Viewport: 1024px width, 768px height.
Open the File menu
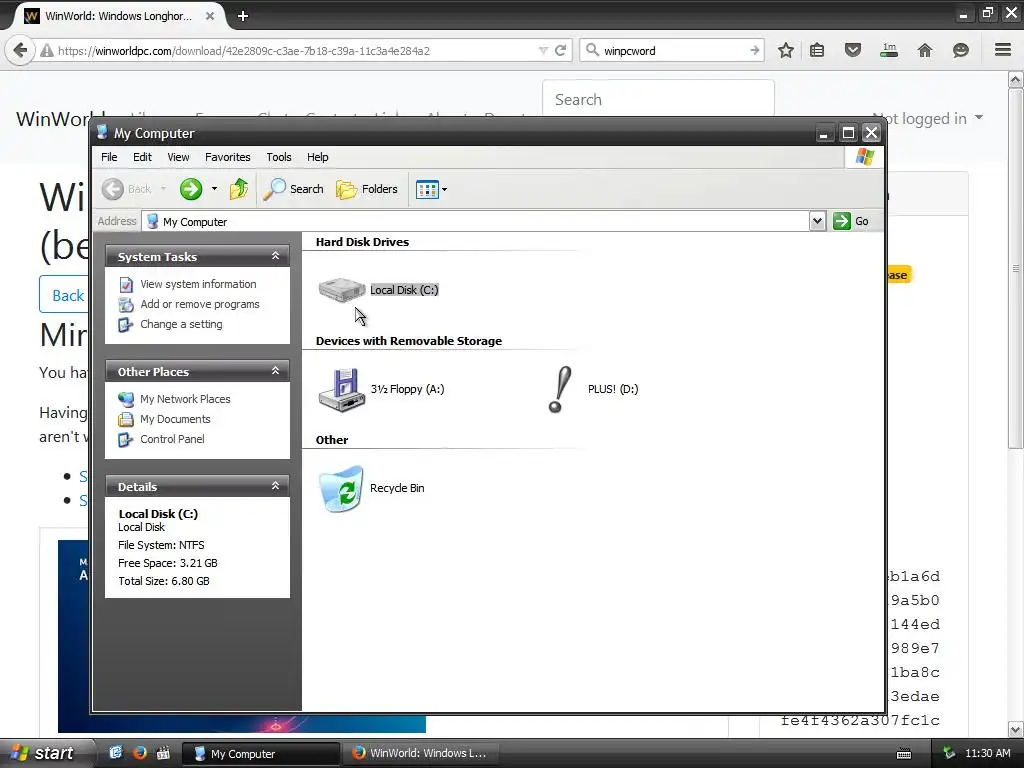click(109, 157)
